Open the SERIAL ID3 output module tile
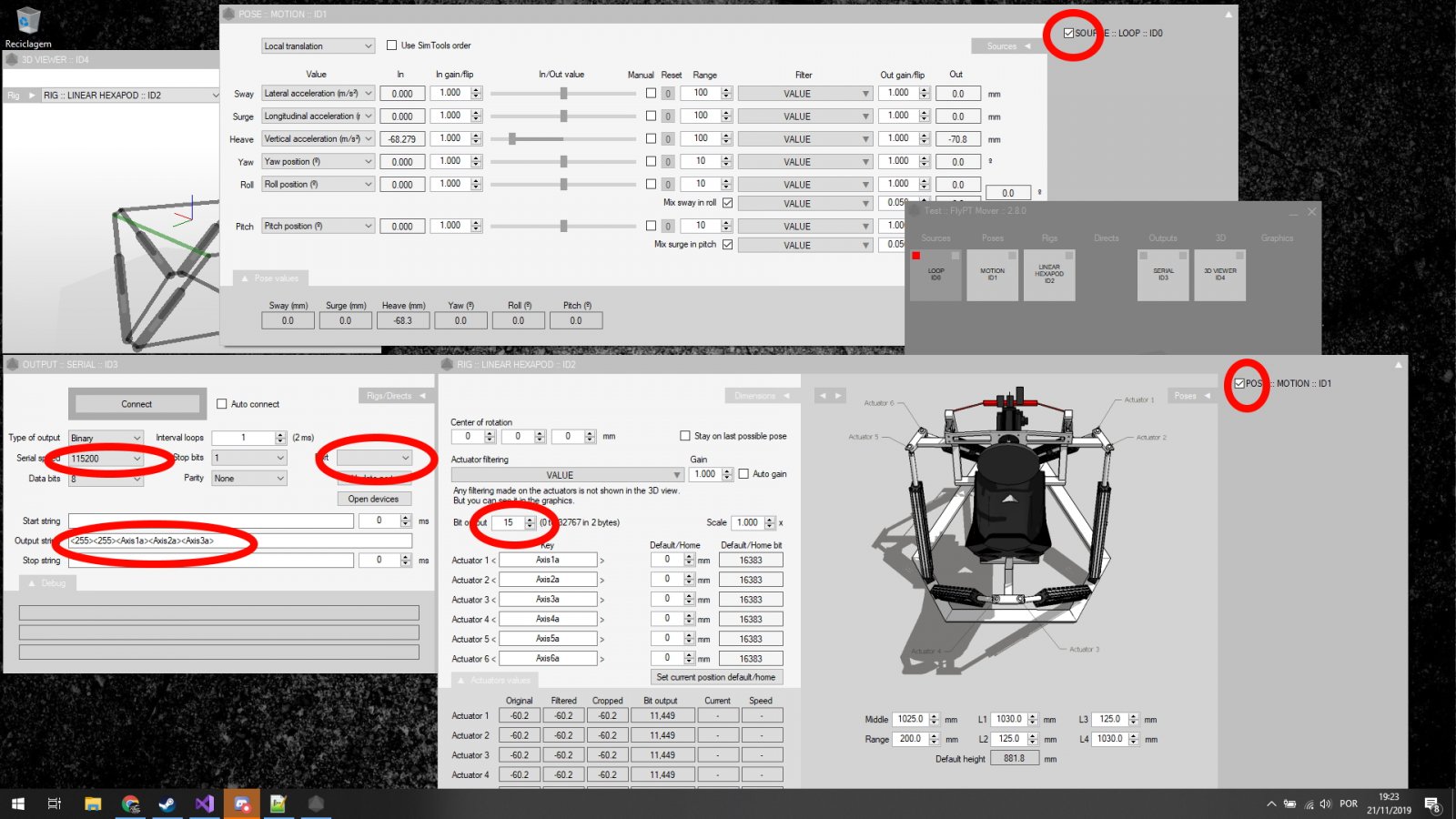The width and height of the screenshot is (1456, 819). [x=1163, y=275]
